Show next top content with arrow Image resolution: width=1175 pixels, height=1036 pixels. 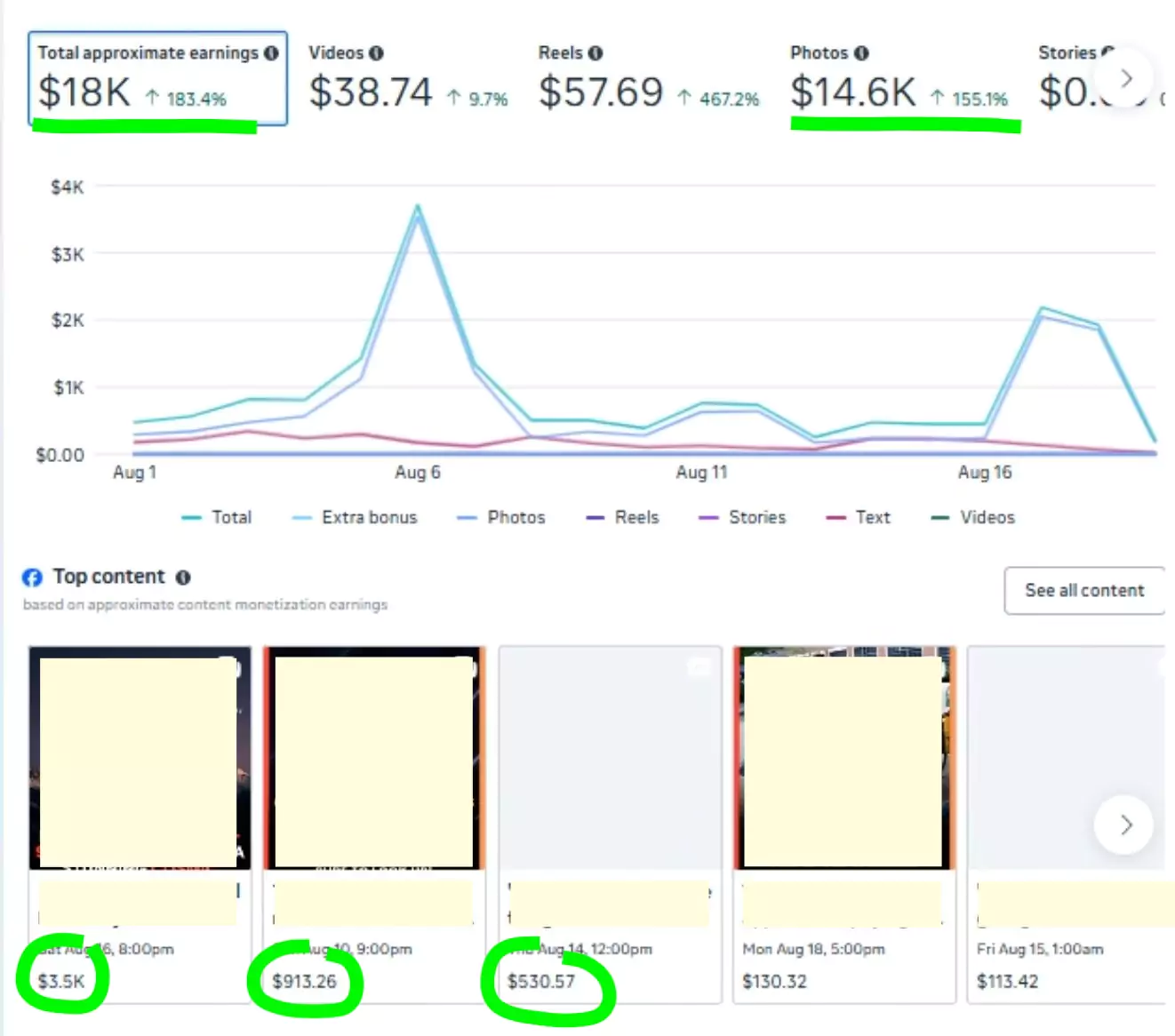click(1124, 825)
